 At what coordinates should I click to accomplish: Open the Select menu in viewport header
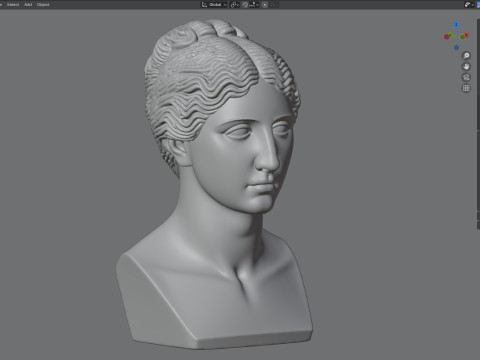[x=13, y=5]
